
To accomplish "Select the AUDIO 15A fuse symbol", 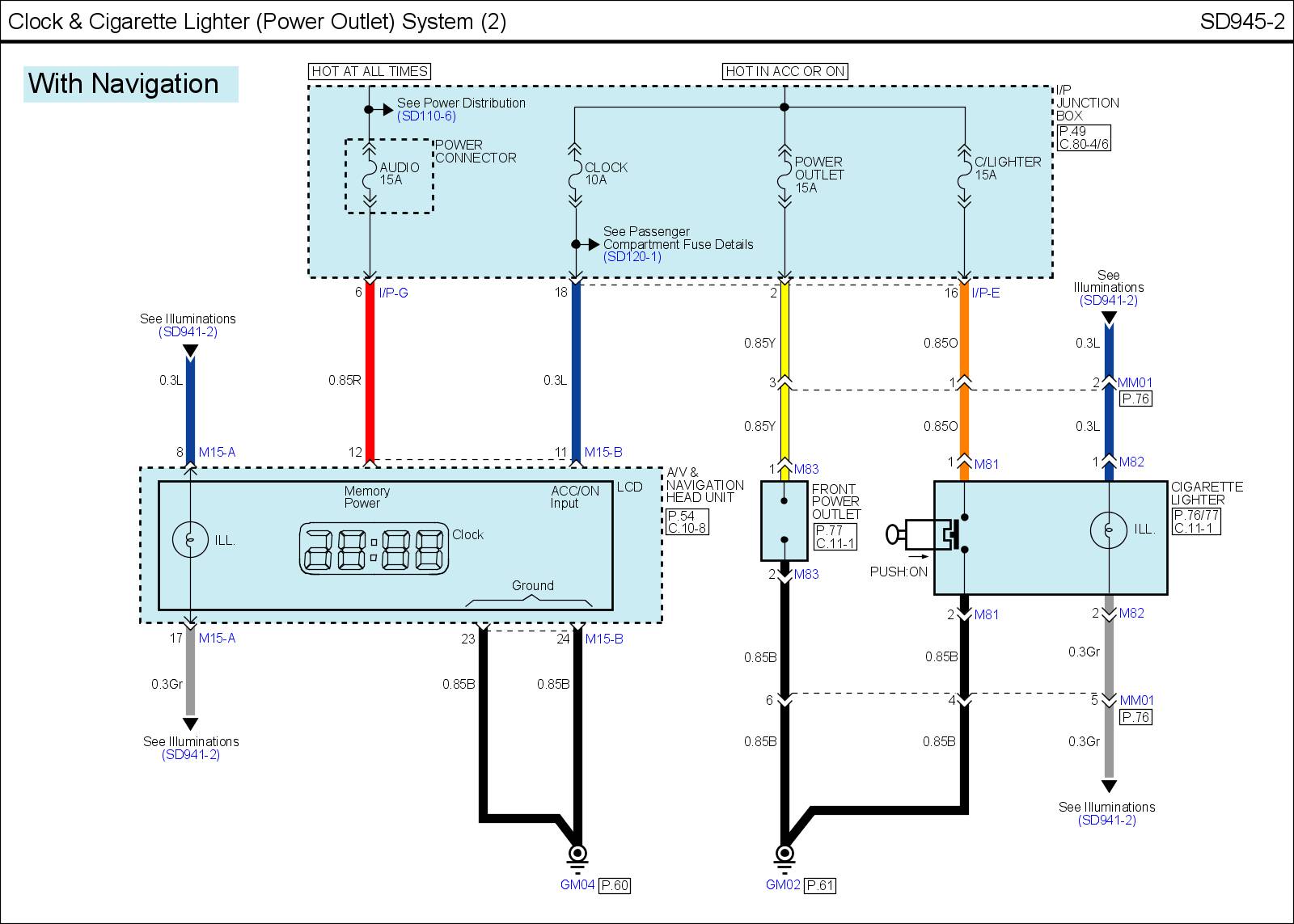I will coord(370,175).
